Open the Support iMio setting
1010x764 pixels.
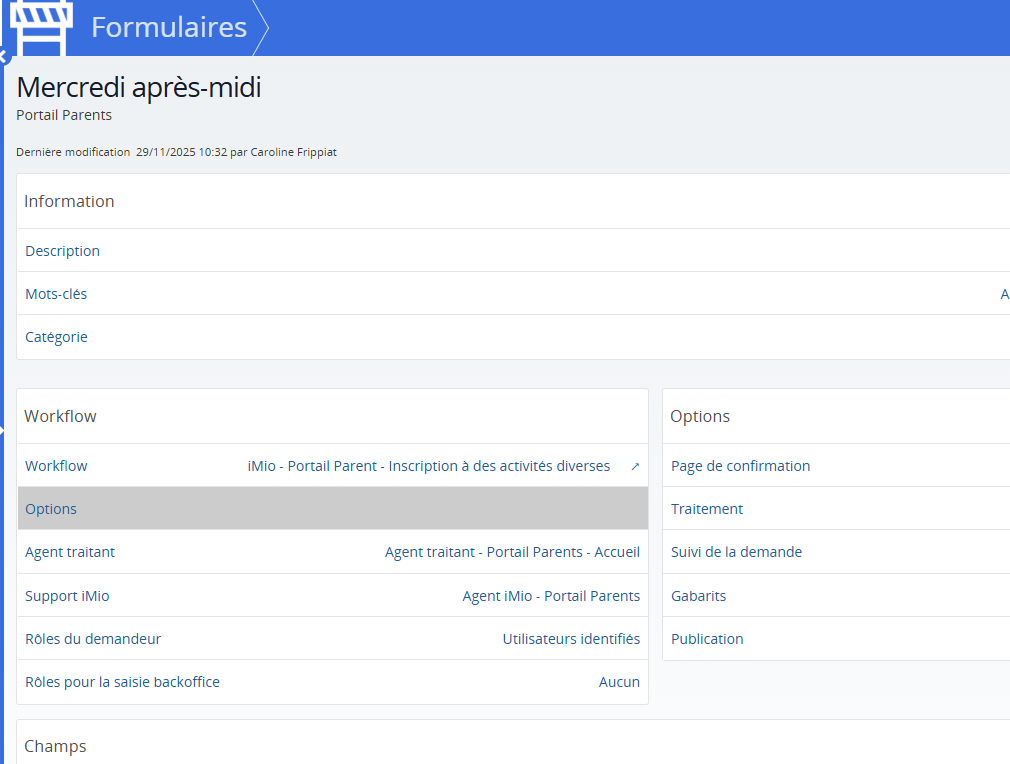pos(67,595)
